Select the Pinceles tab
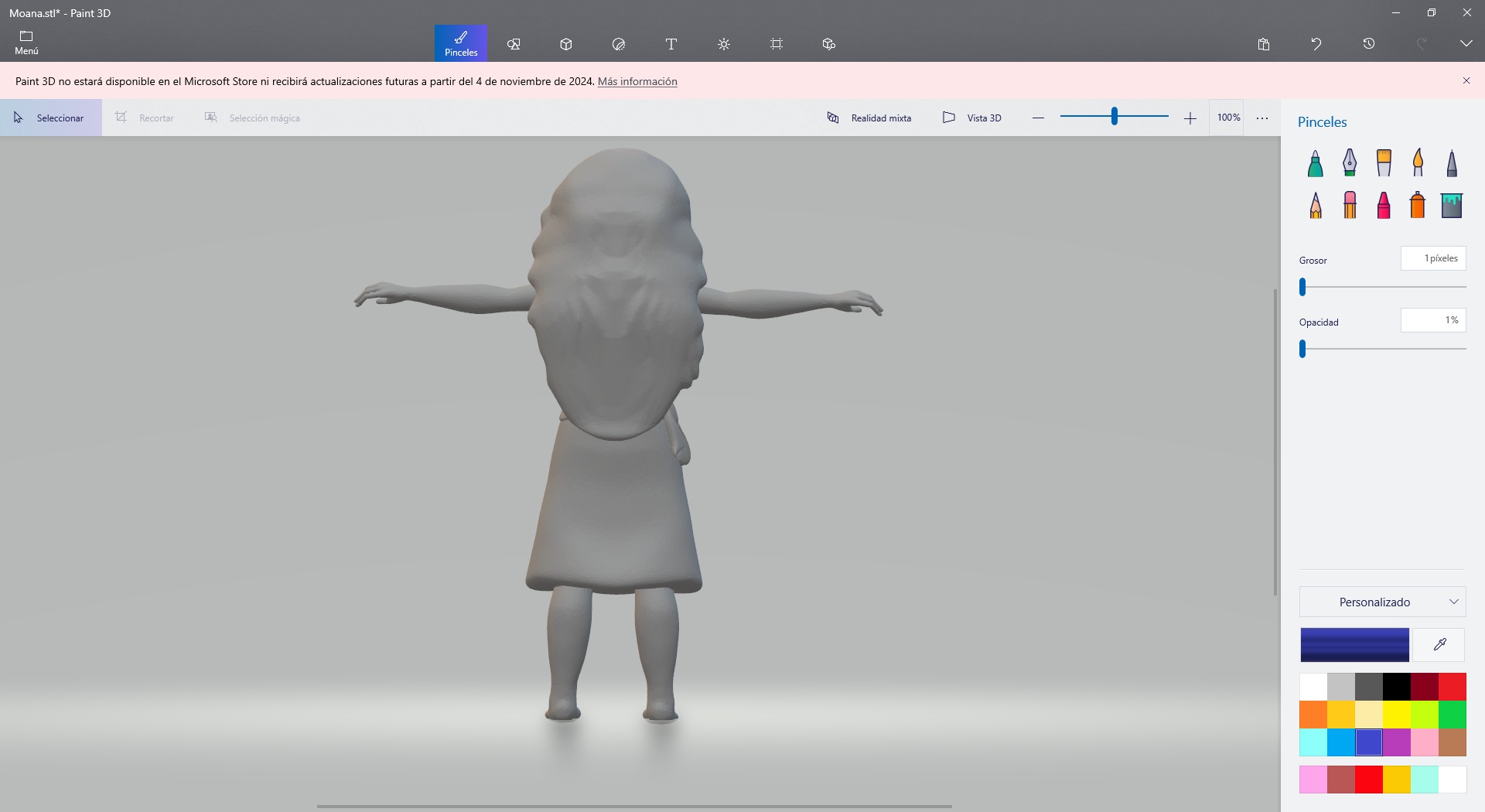The height and width of the screenshot is (812, 1485). pos(461,43)
